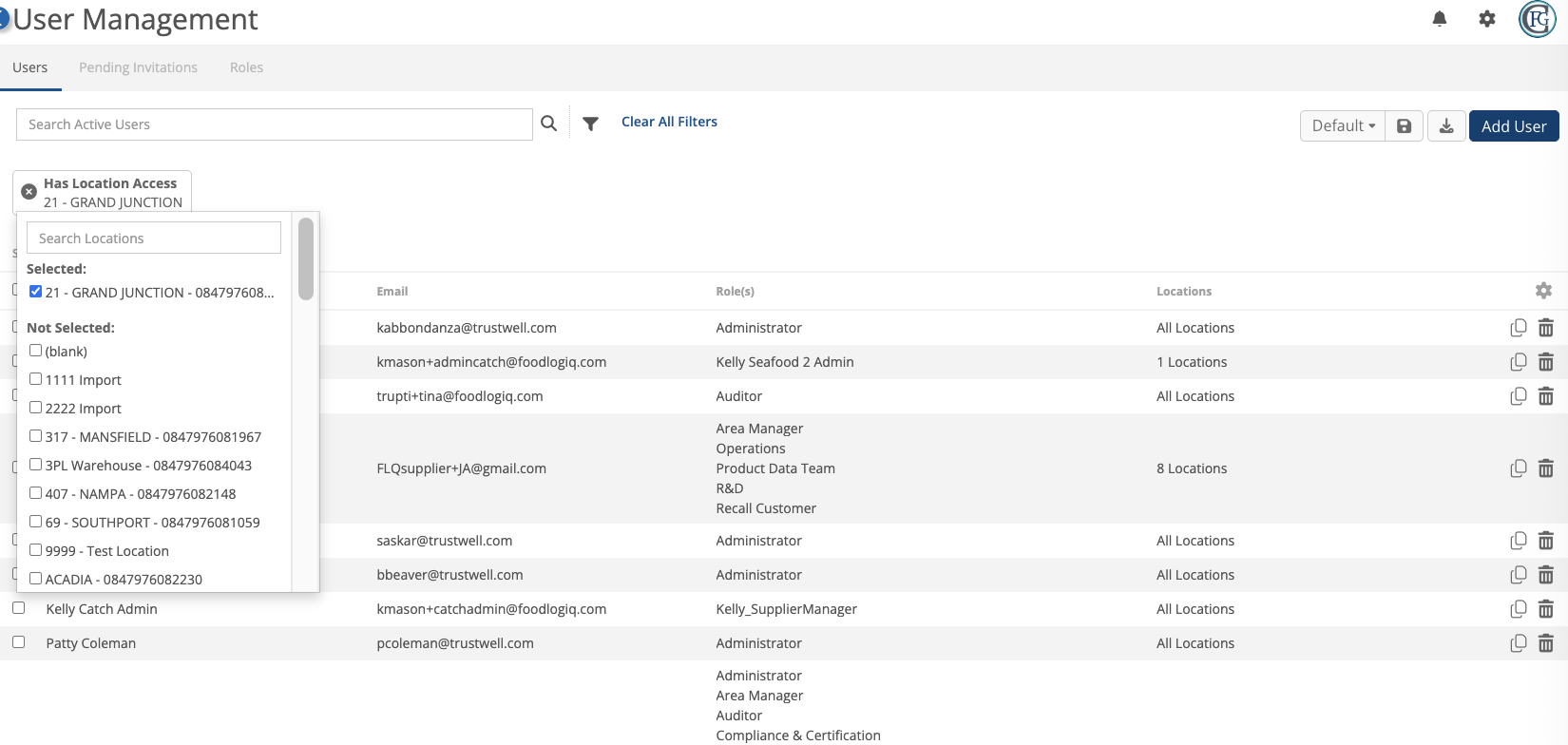Download the users list

1446,125
